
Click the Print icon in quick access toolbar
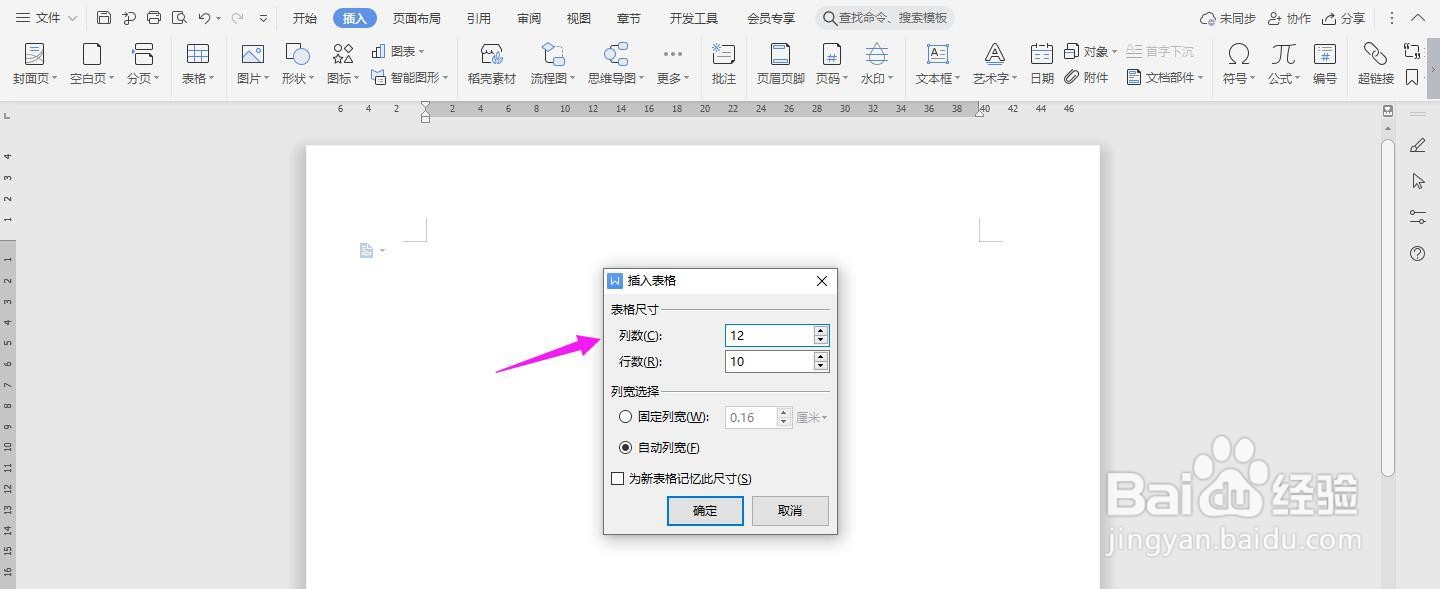click(154, 18)
